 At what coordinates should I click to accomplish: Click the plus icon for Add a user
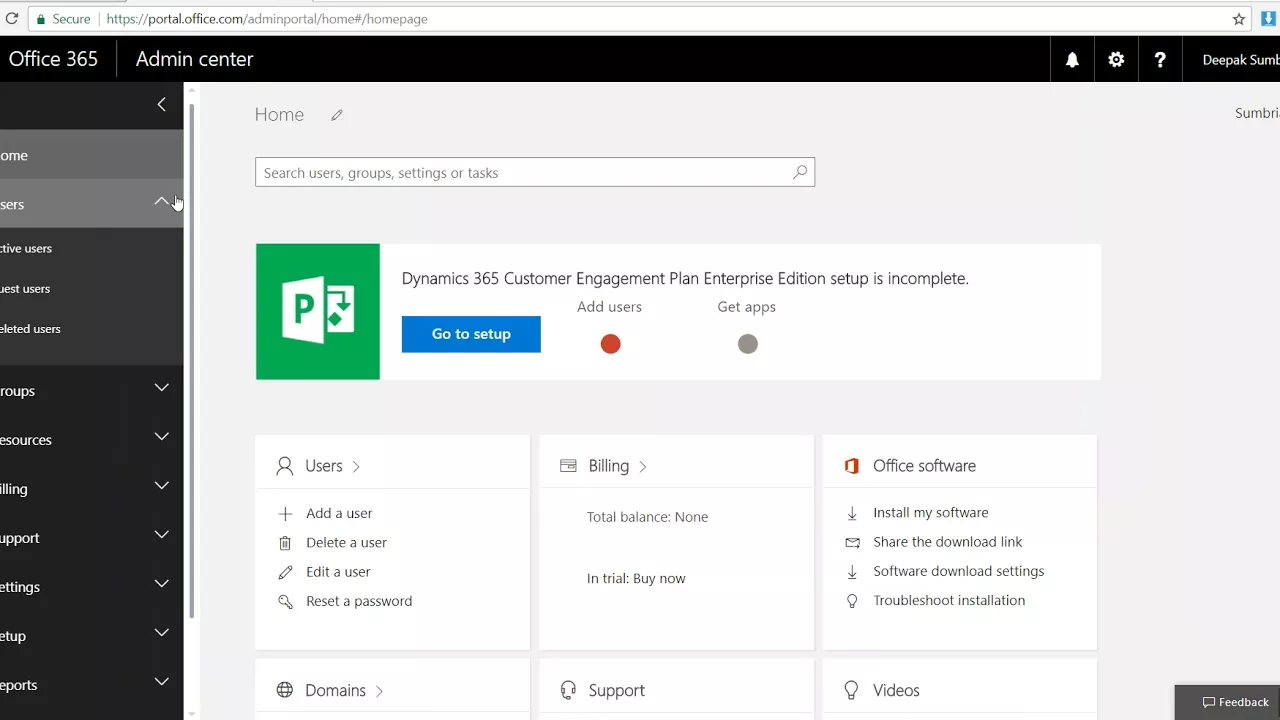click(285, 513)
